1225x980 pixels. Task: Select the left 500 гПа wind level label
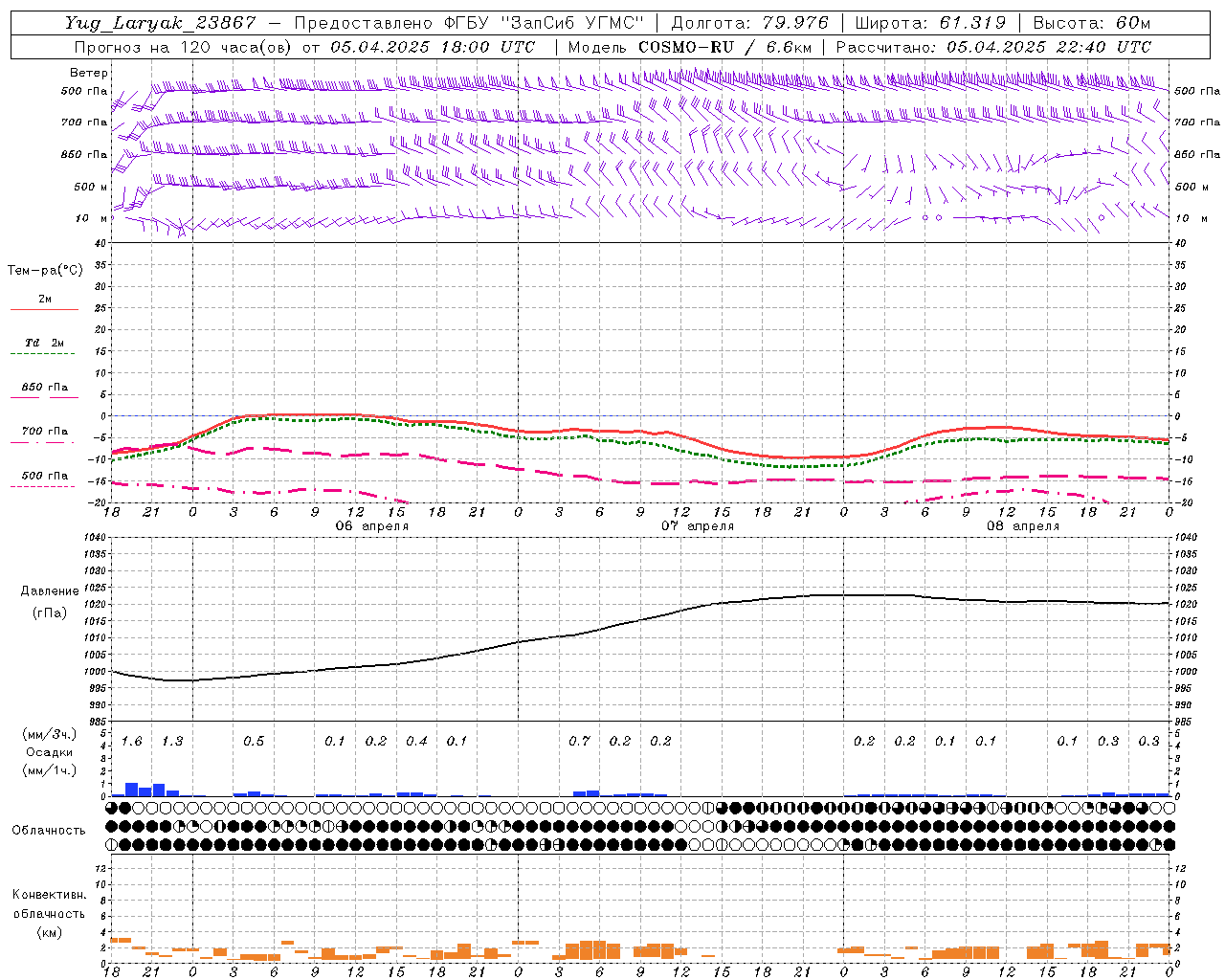84,91
